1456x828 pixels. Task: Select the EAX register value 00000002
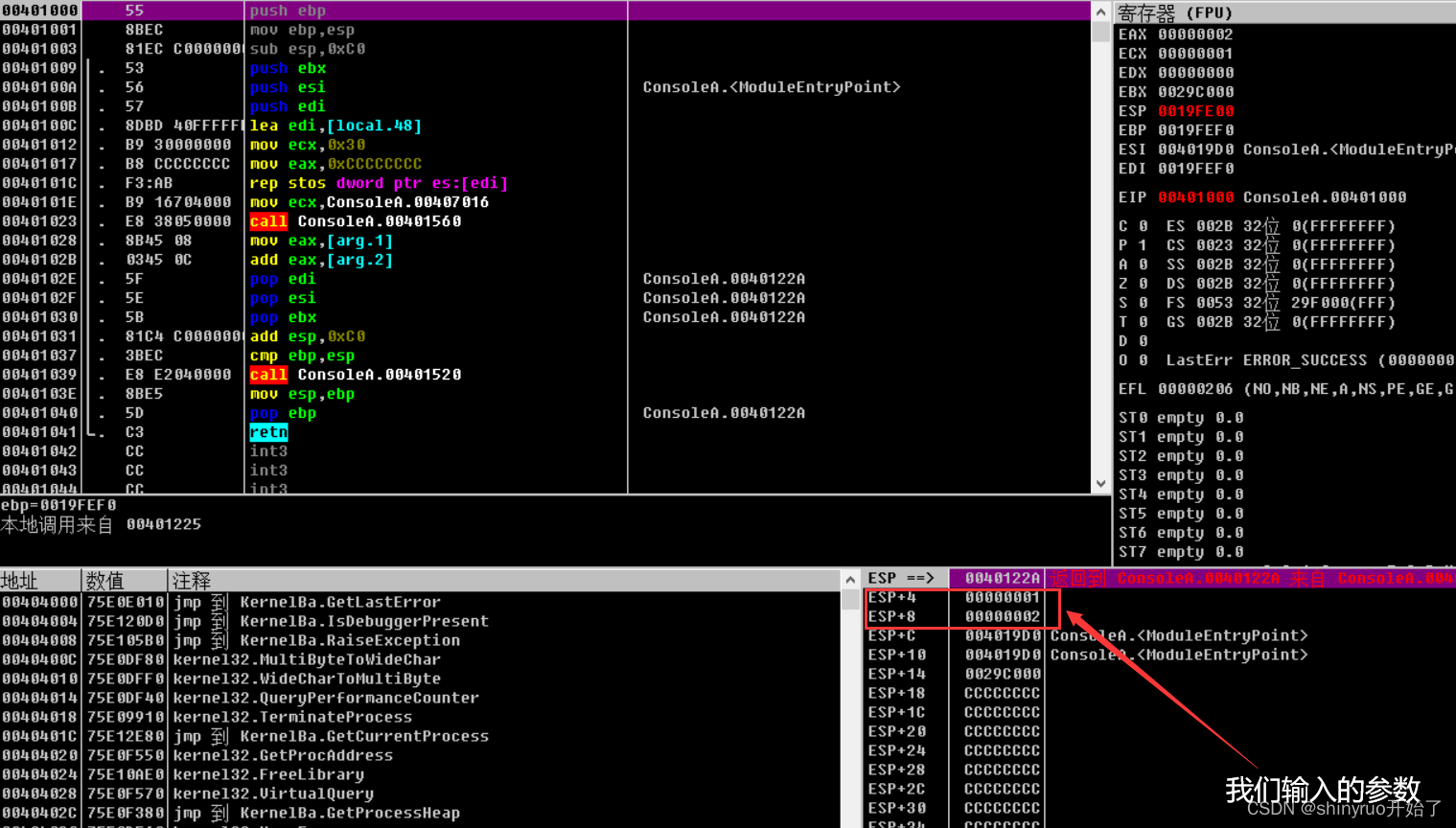(1195, 34)
